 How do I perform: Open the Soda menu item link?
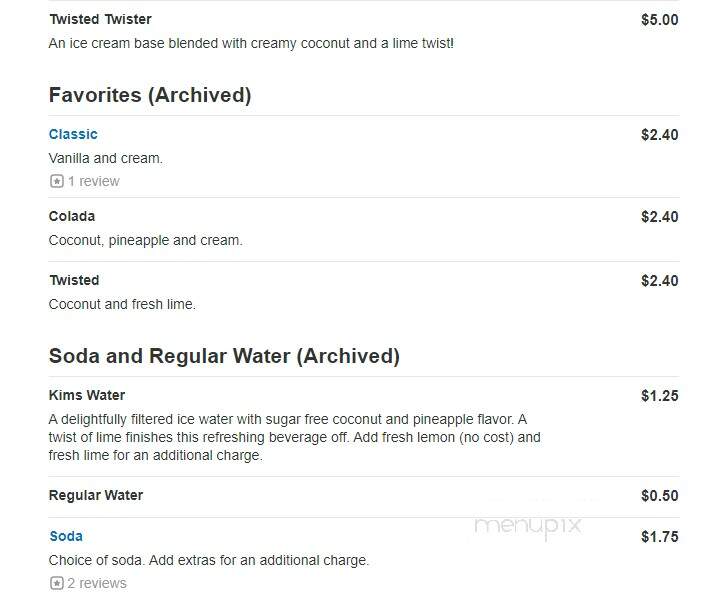[66, 536]
